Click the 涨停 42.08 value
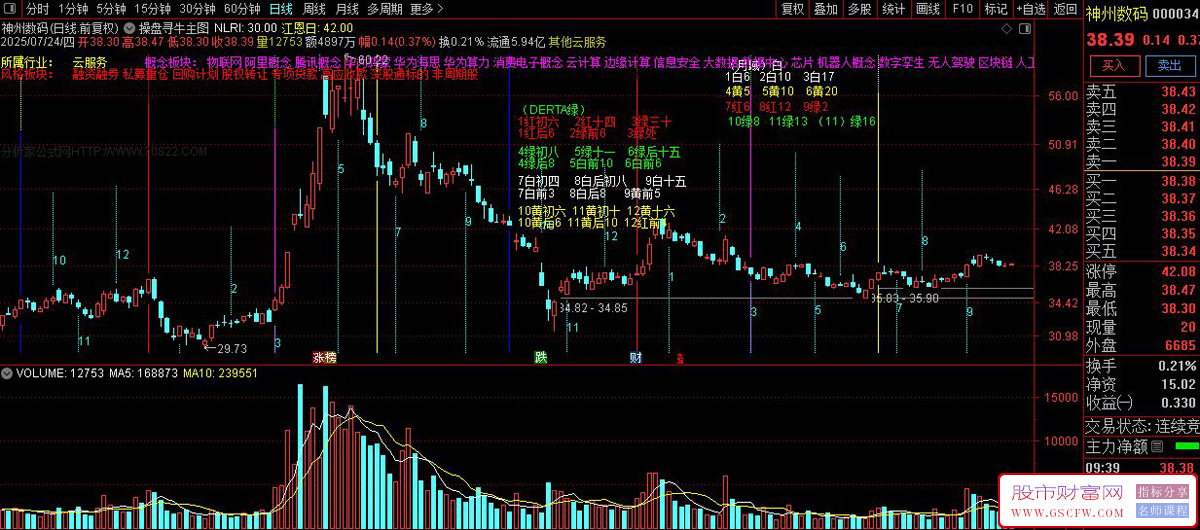 (1179, 272)
